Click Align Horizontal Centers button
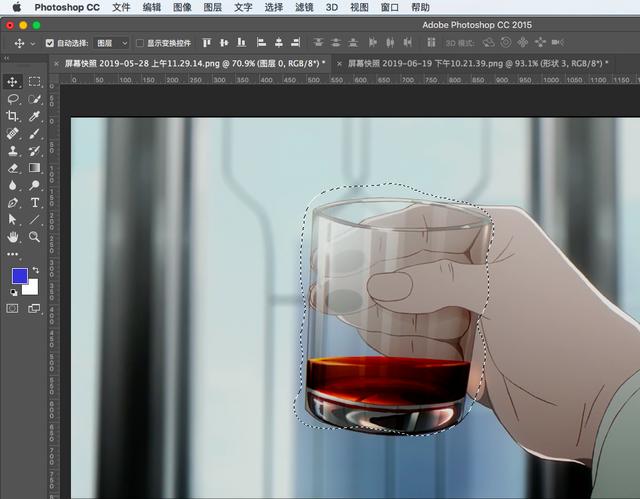640x499 pixels. pyautogui.click(x=279, y=42)
